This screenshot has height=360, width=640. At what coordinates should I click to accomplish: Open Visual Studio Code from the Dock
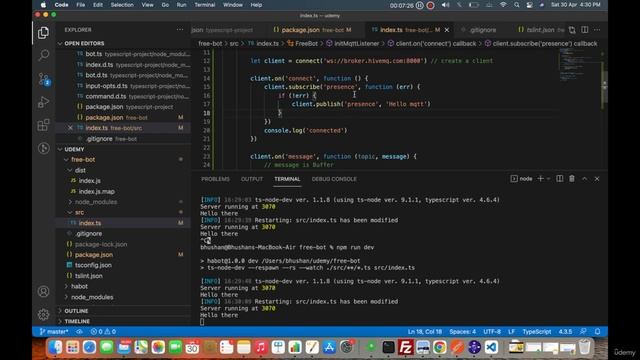491,347
